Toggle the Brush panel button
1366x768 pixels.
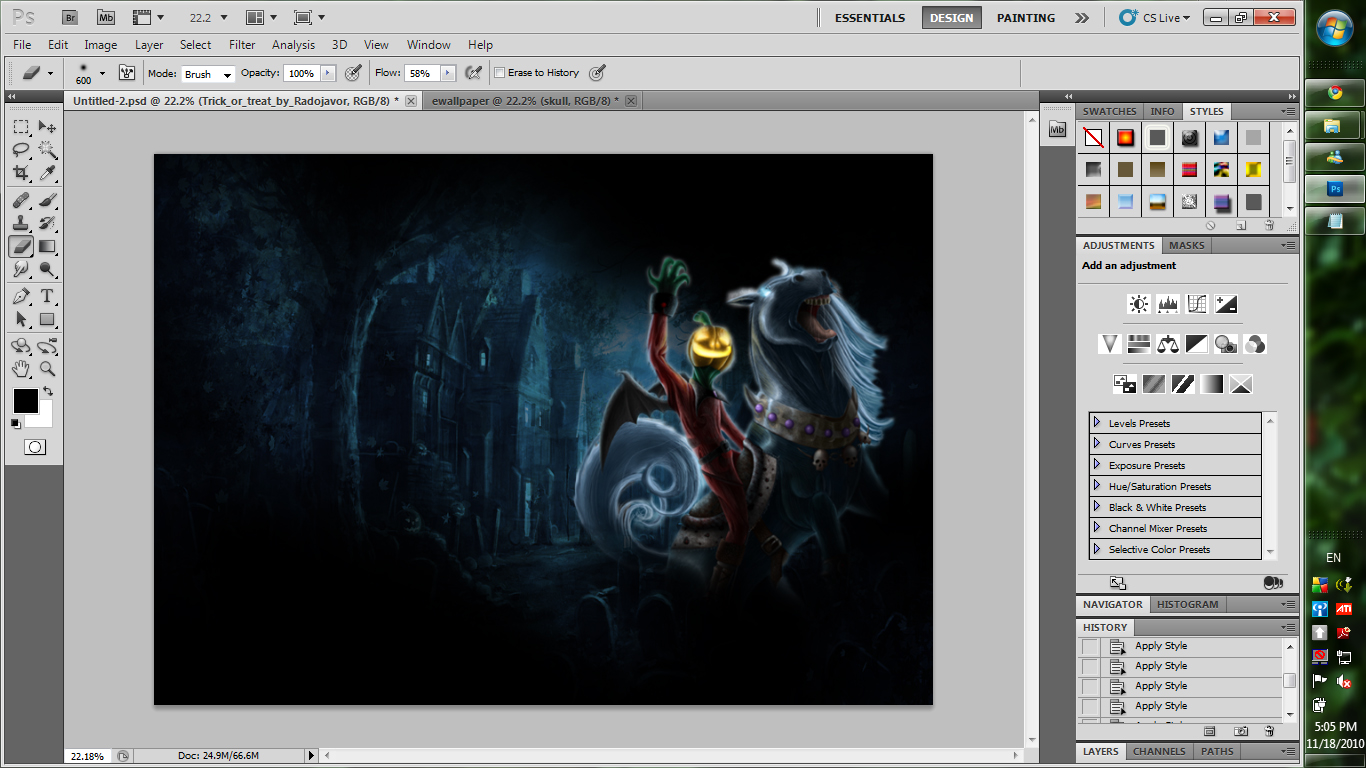(127, 73)
